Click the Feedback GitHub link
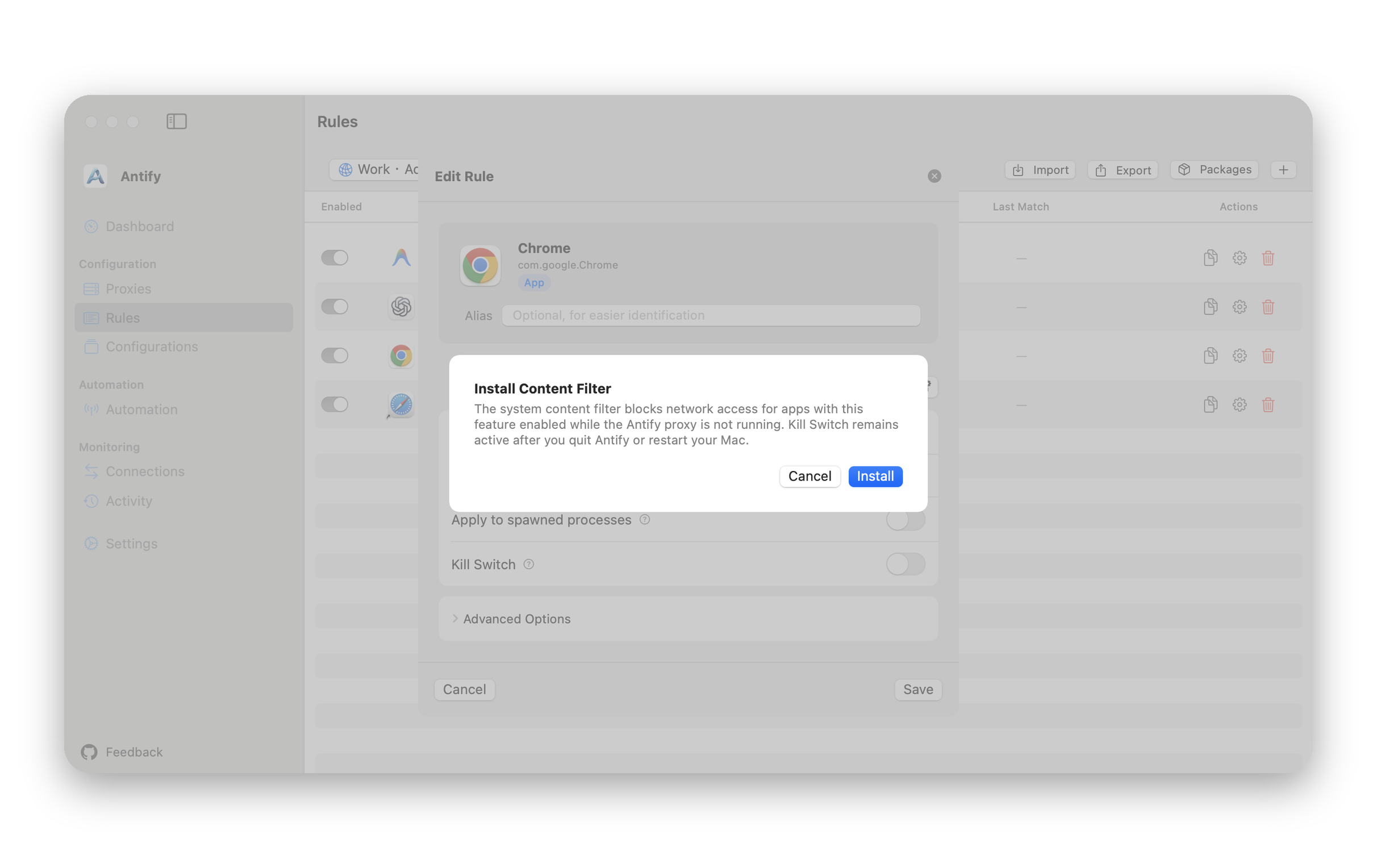 tap(122, 752)
